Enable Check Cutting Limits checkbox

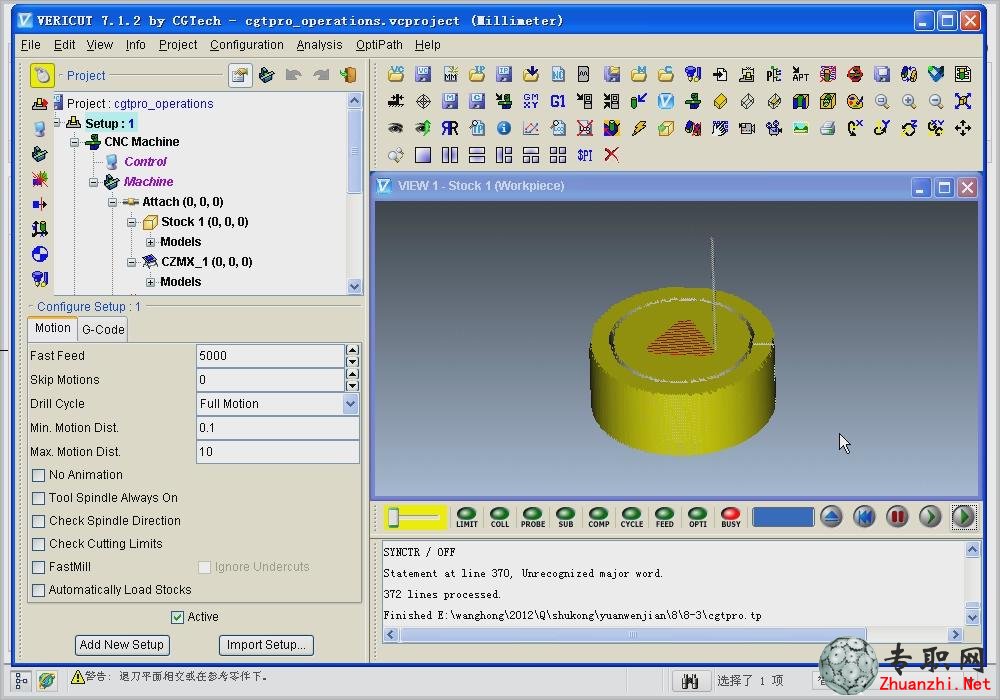coord(38,544)
